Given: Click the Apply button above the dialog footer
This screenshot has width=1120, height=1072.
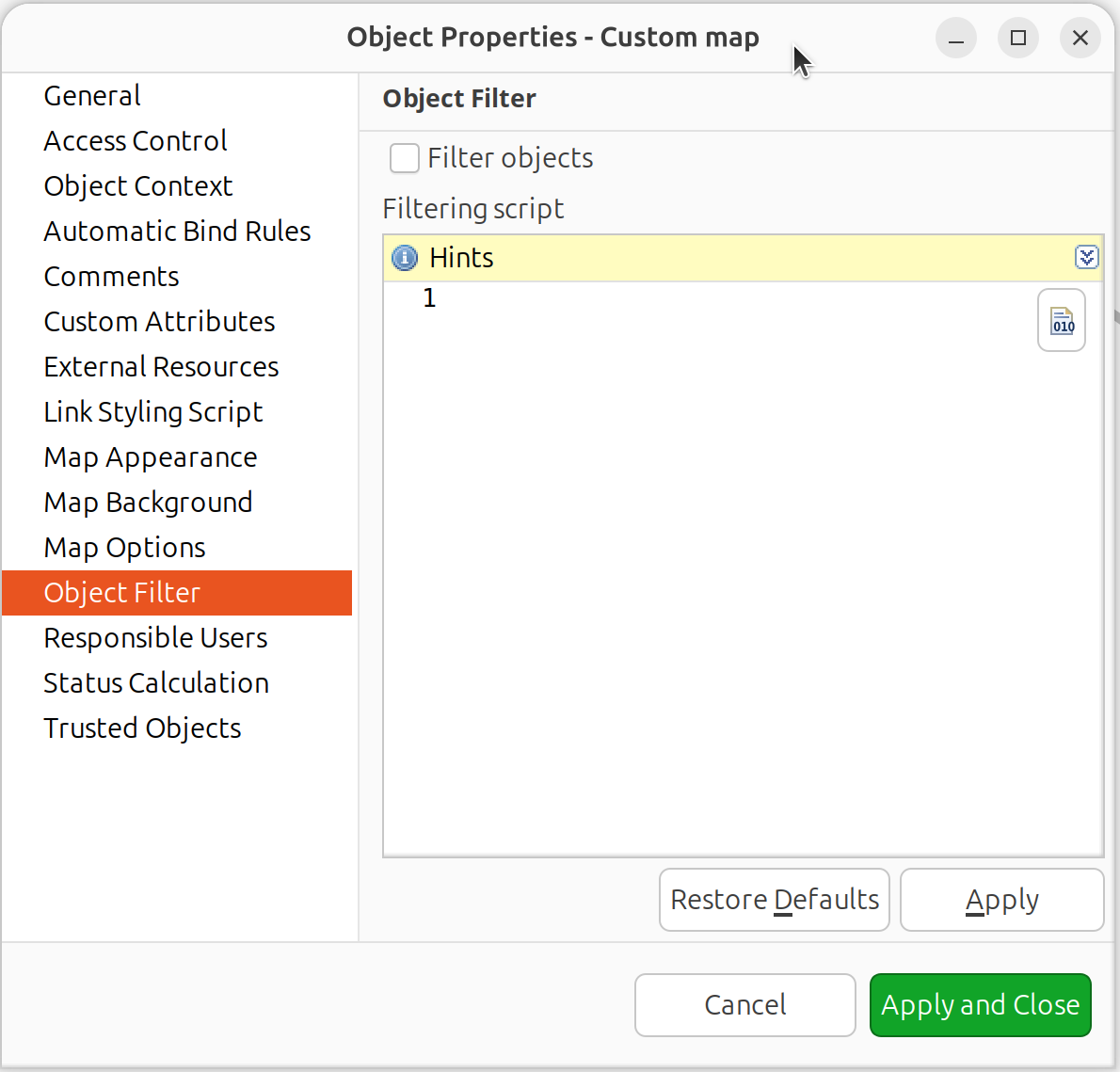Looking at the screenshot, I should tap(1001, 900).
